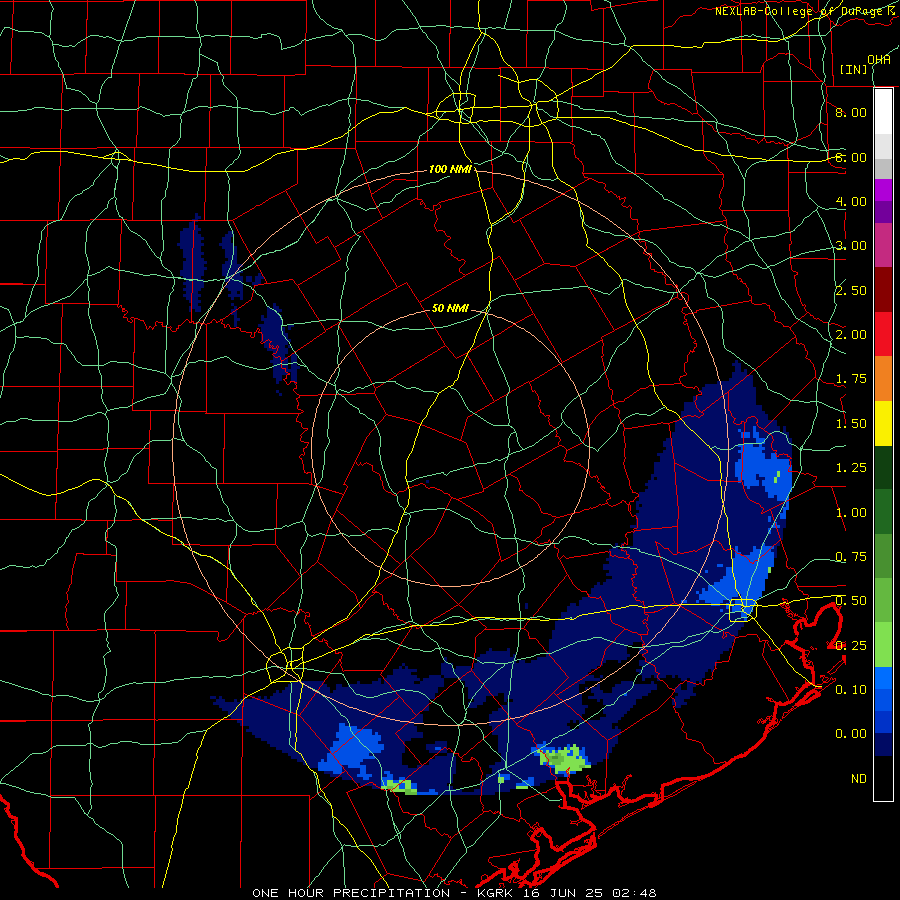The image size is (900, 900).
Task: Pick the bright magenta legend swatch
Action: (883, 190)
